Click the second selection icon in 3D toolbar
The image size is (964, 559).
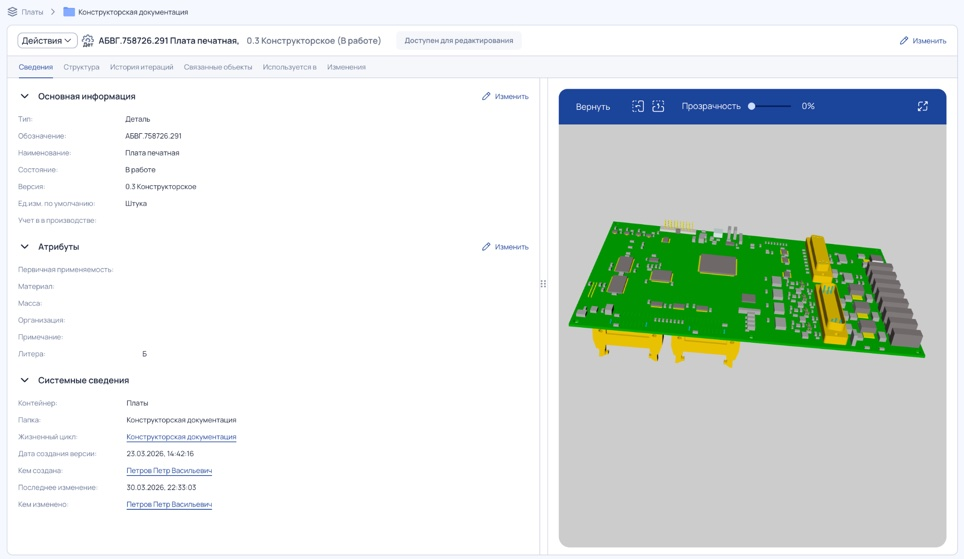pos(658,106)
